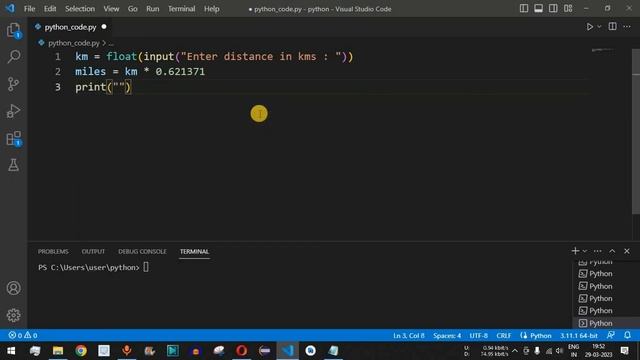
Task: Toggle the bottom panel layout button
Action: point(538,9)
